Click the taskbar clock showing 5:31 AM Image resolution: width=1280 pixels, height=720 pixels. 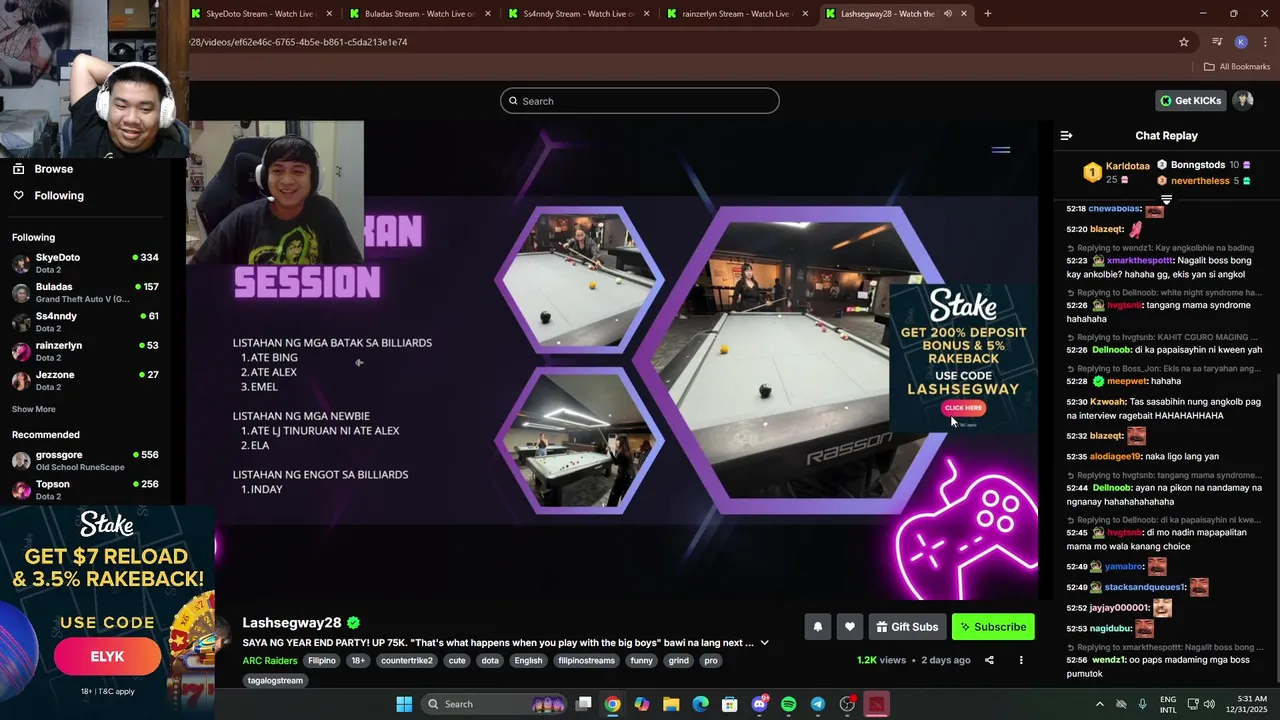pos(1246,704)
